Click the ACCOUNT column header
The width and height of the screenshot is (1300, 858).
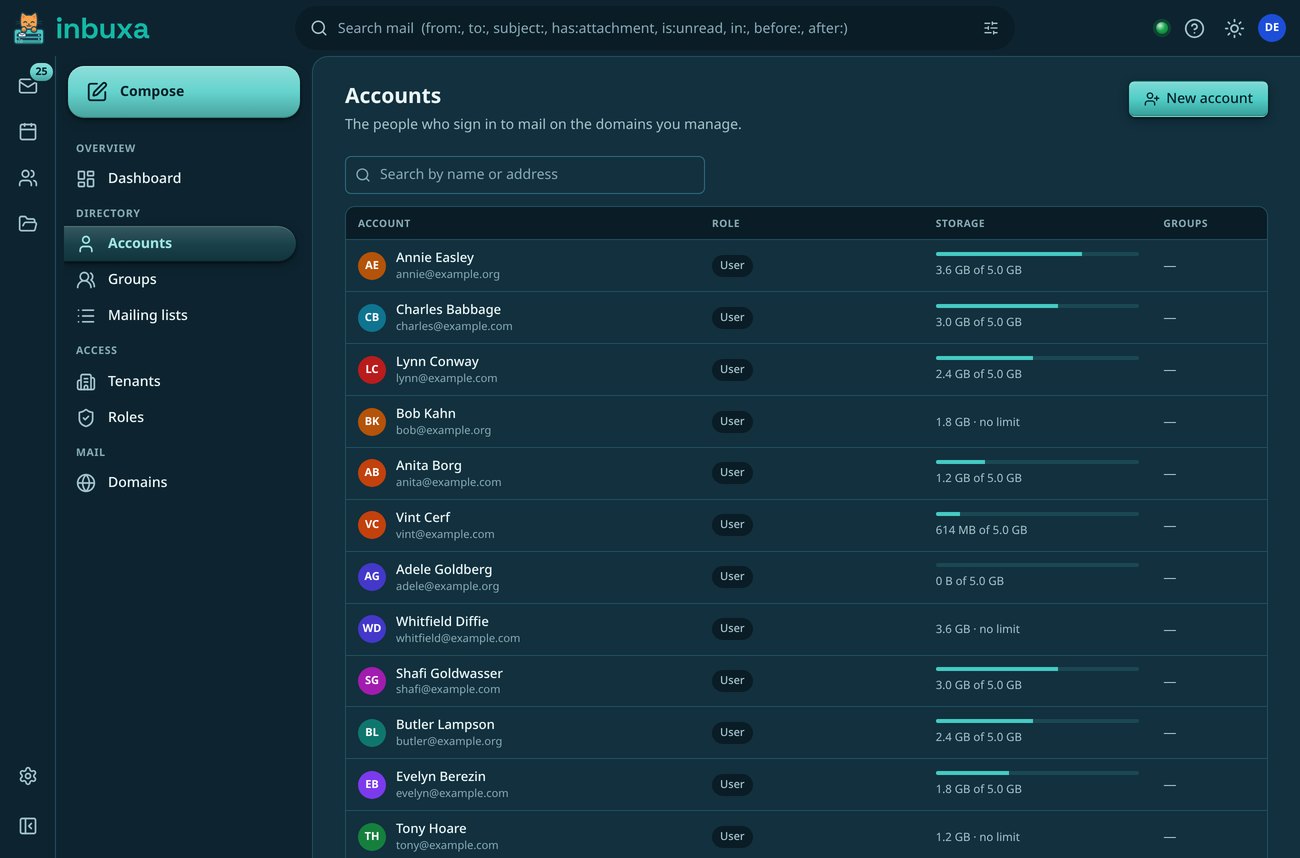(384, 223)
